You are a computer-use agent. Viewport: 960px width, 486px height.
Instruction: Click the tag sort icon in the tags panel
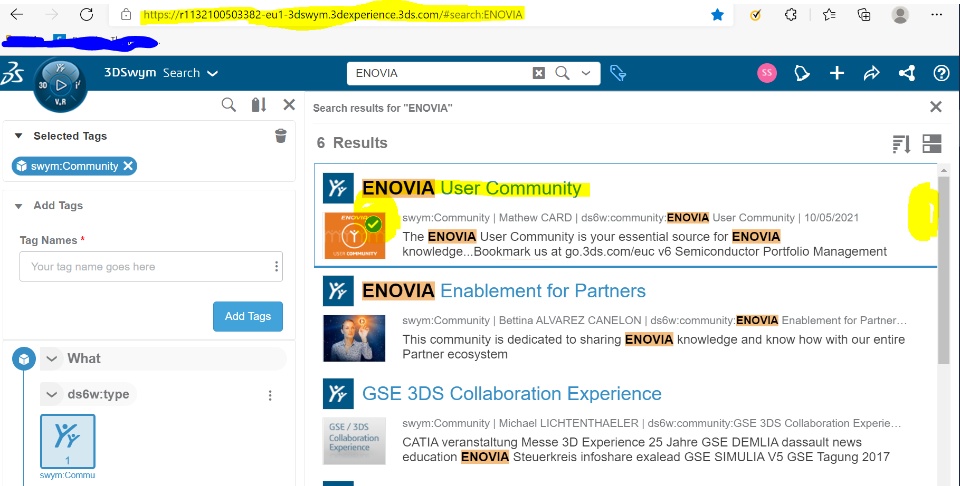coord(259,105)
